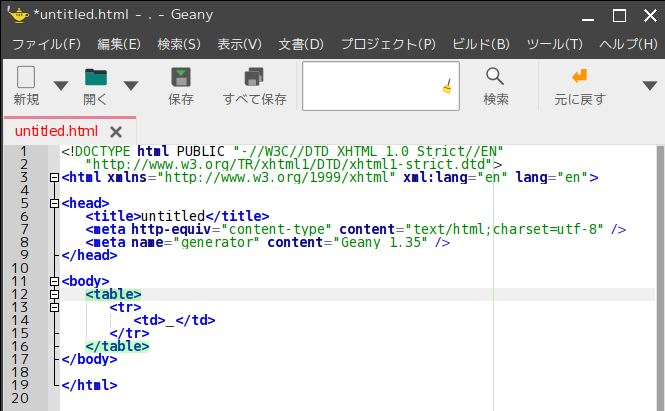Toggle the table fold marker on line 12
The height and width of the screenshot is (411, 665).
pos(53,295)
